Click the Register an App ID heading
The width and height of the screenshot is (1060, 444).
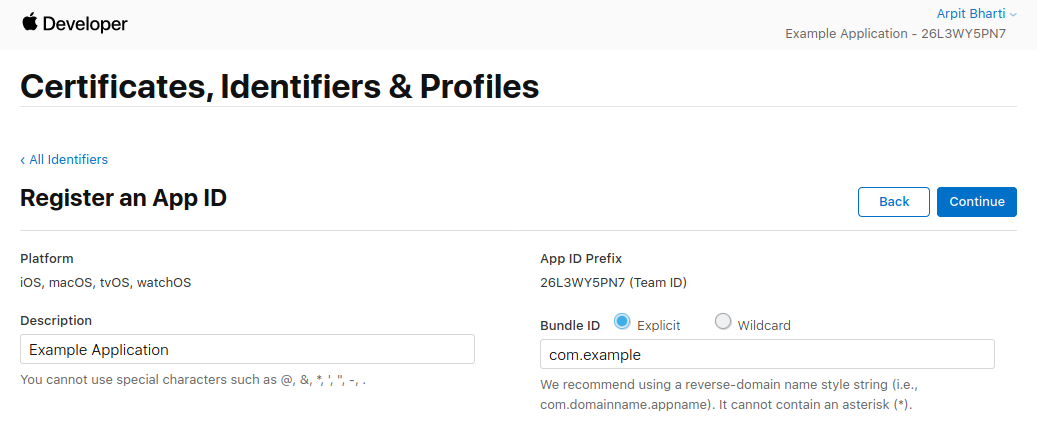click(x=123, y=198)
